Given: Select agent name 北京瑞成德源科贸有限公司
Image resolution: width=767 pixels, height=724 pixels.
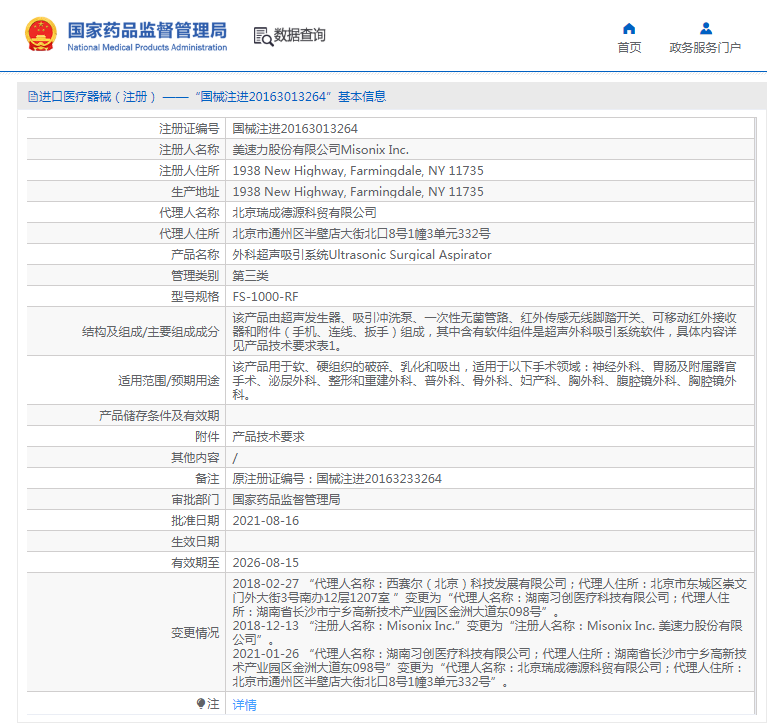Looking at the screenshot, I should (x=304, y=213).
